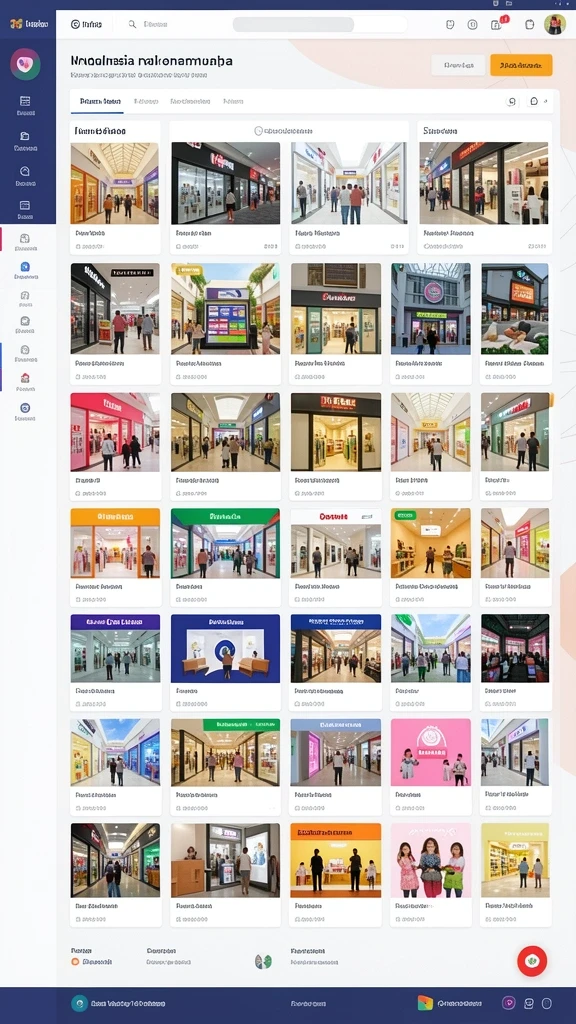The width and height of the screenshot is (576, 1024).
Task: Open thumbnail with pink arch logo and children
Action: click(431, 752)
